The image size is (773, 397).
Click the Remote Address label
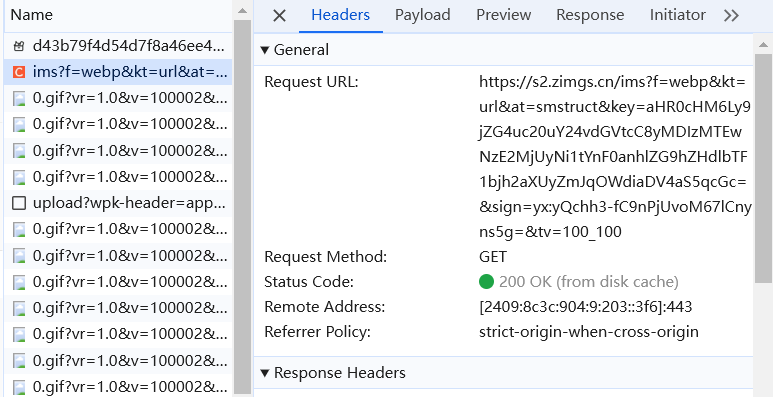point(324,307)
